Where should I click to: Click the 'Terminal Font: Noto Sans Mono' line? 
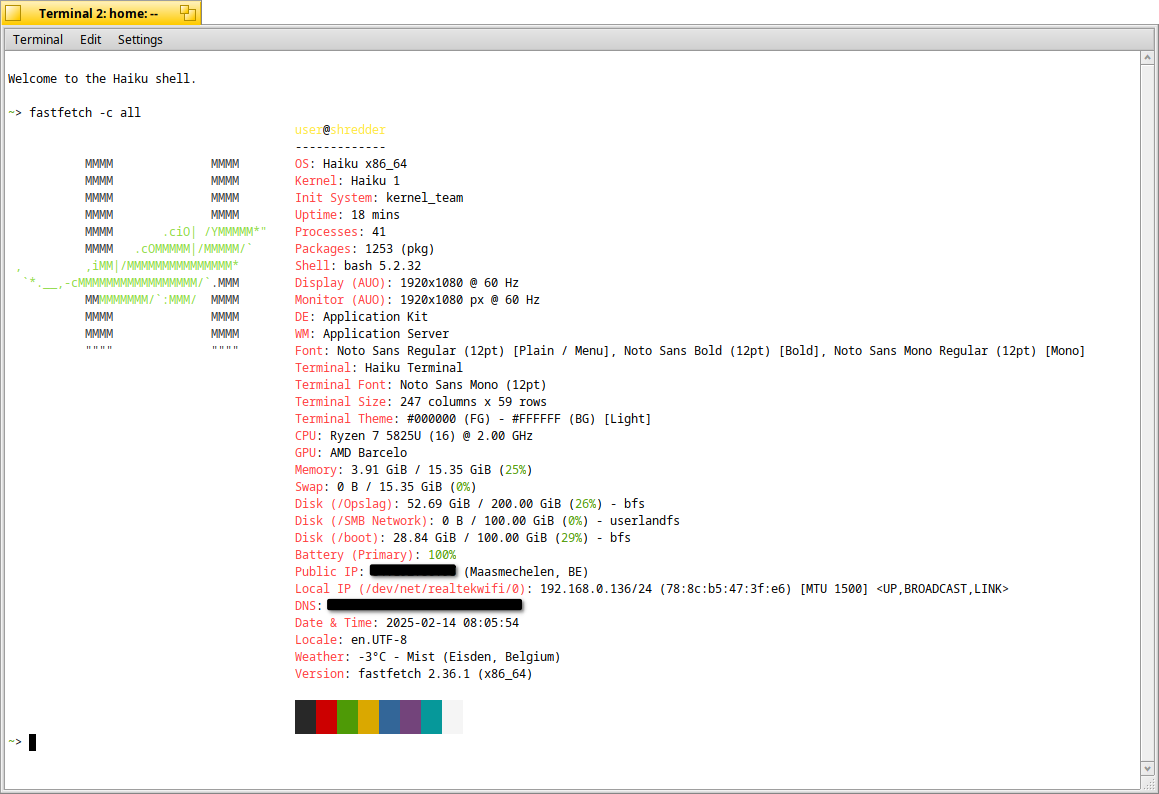click(421, 384)
